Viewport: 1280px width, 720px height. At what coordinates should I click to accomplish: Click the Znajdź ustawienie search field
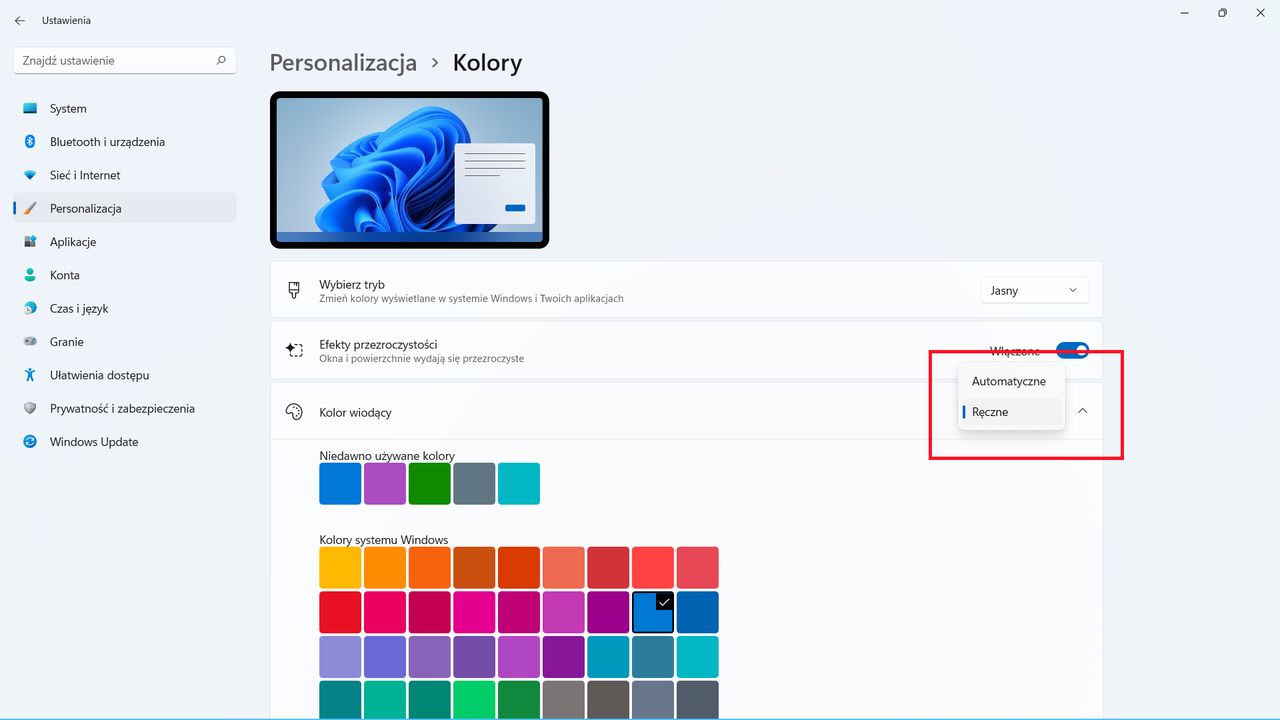[124, 60]
